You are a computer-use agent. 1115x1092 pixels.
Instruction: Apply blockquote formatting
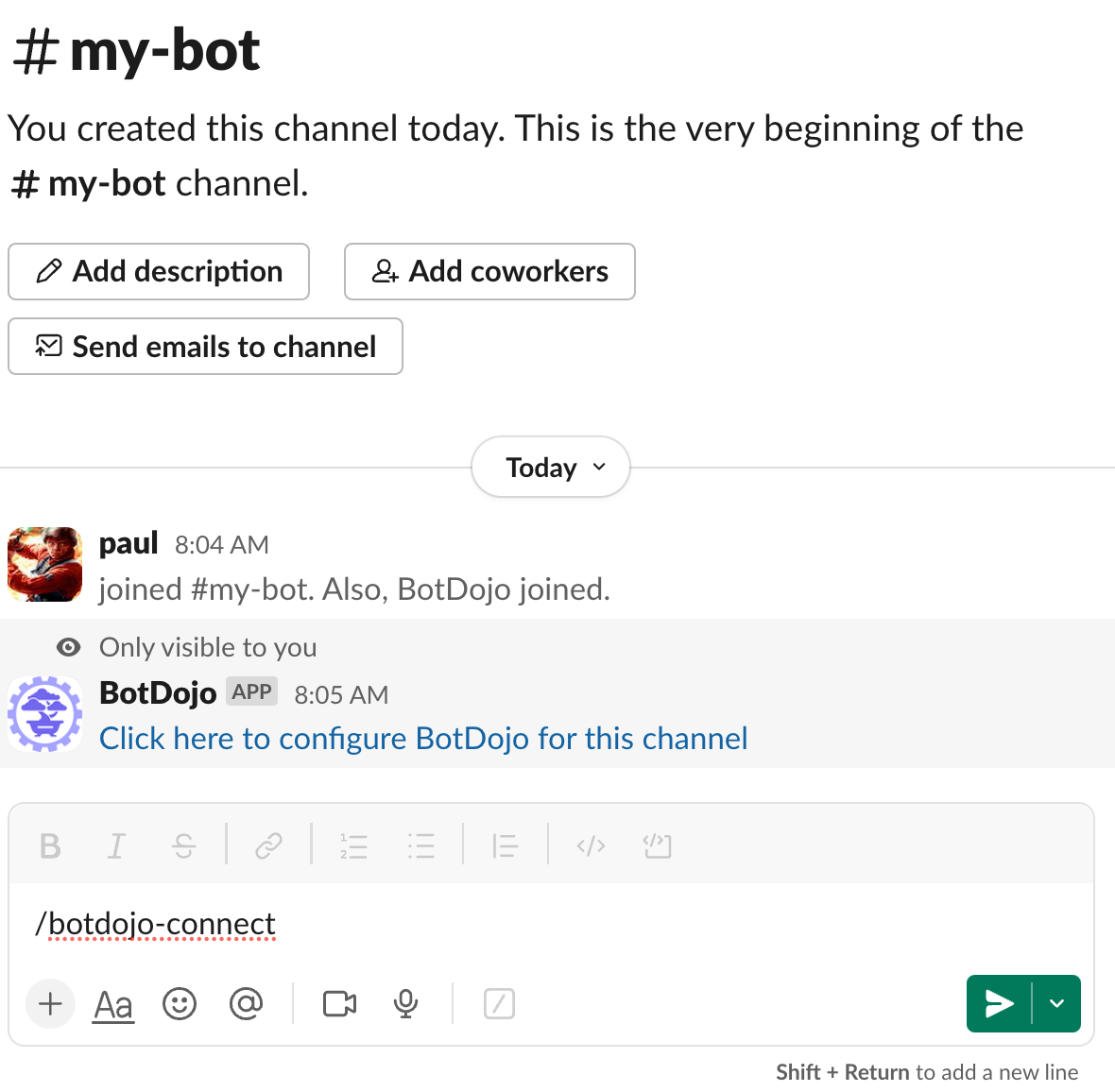(x=506, y=846)
